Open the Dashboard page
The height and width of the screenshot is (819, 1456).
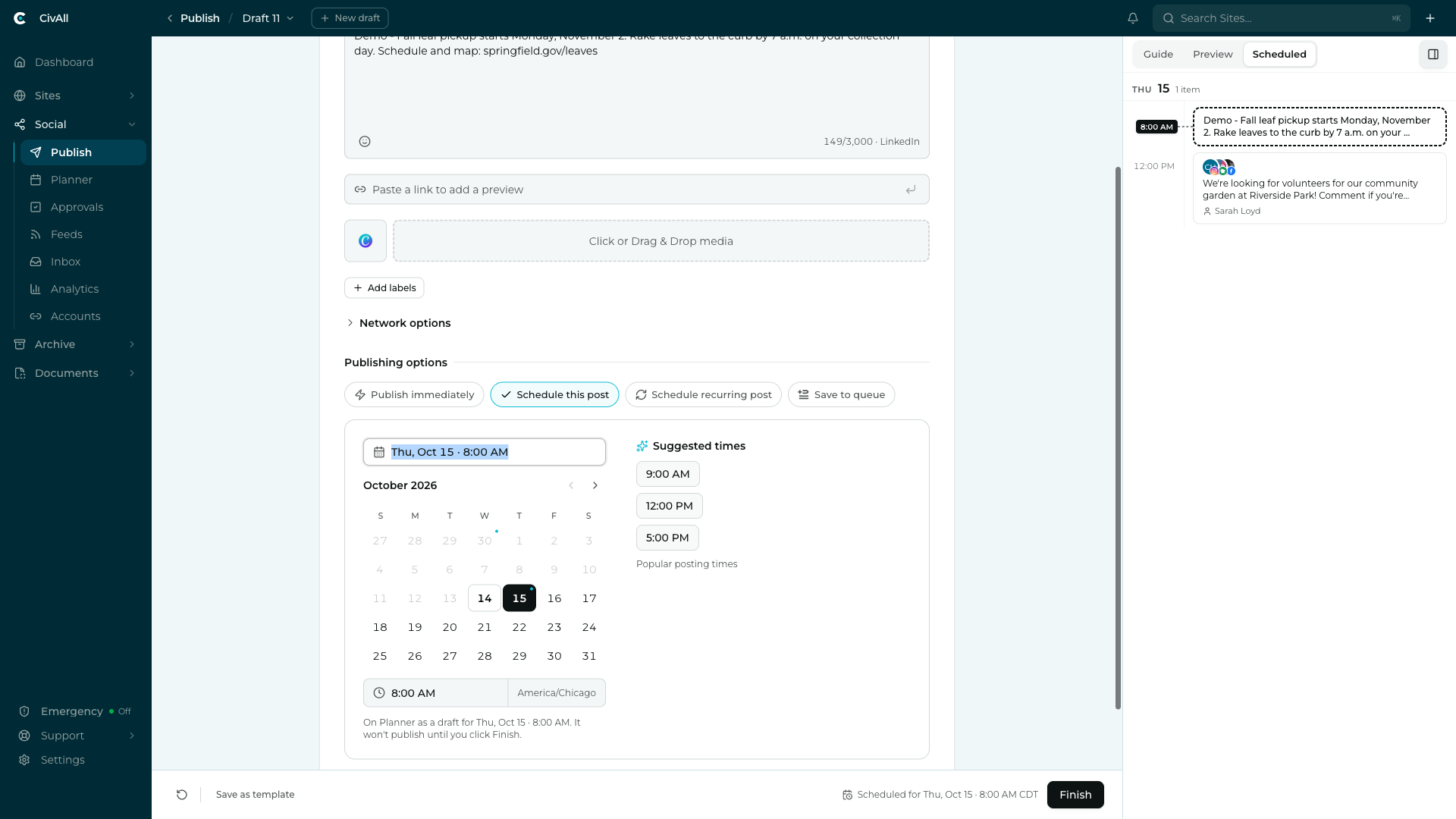(x=76, y=62)
